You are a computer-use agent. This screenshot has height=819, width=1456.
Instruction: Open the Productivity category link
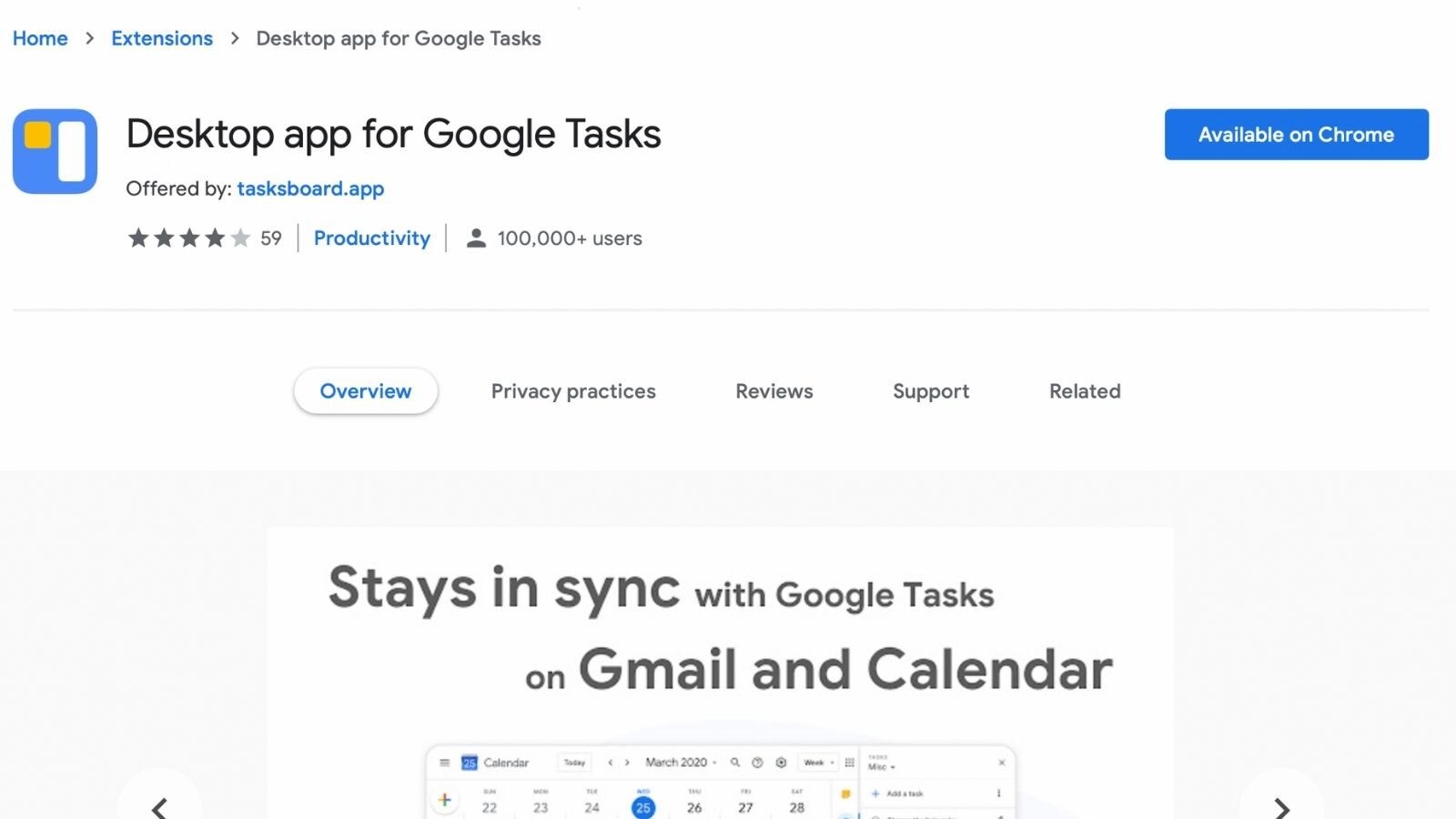(x=372, y=238)
